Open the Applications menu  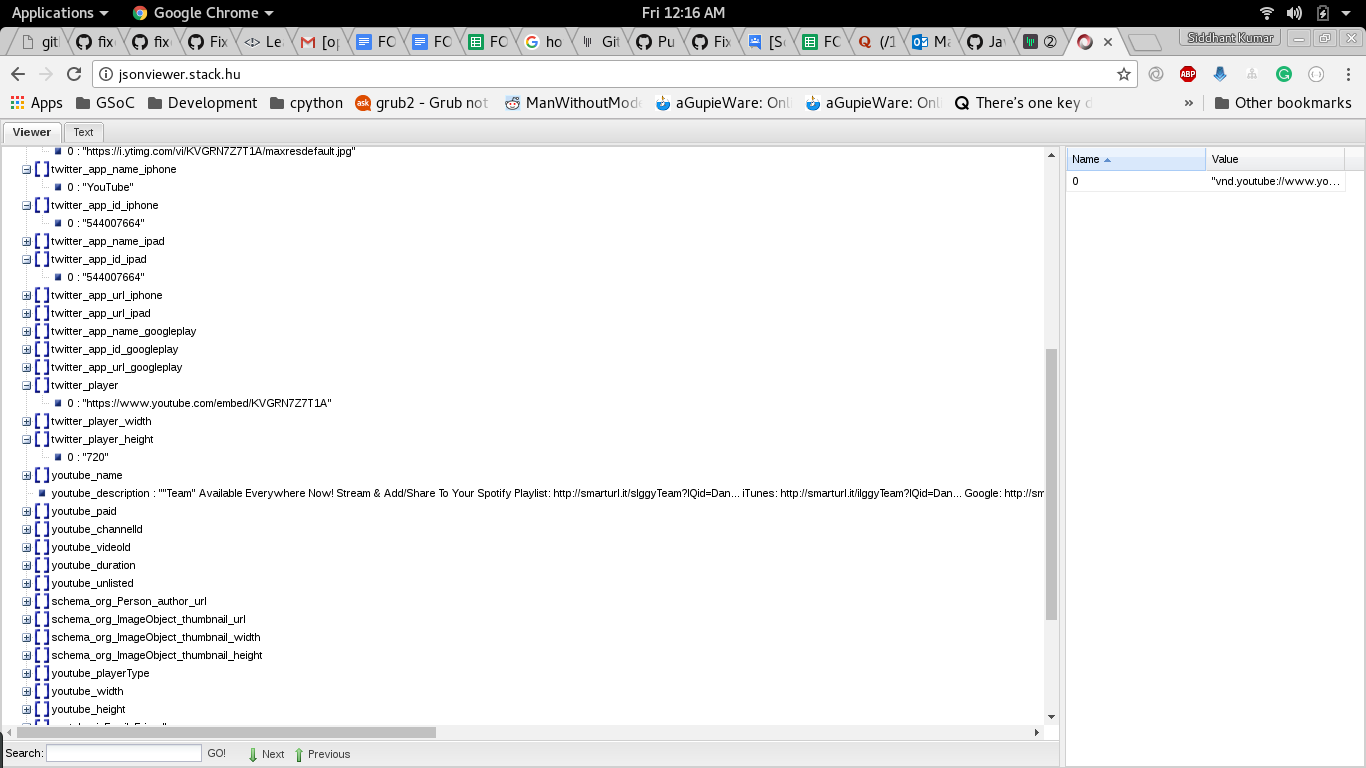60,13
